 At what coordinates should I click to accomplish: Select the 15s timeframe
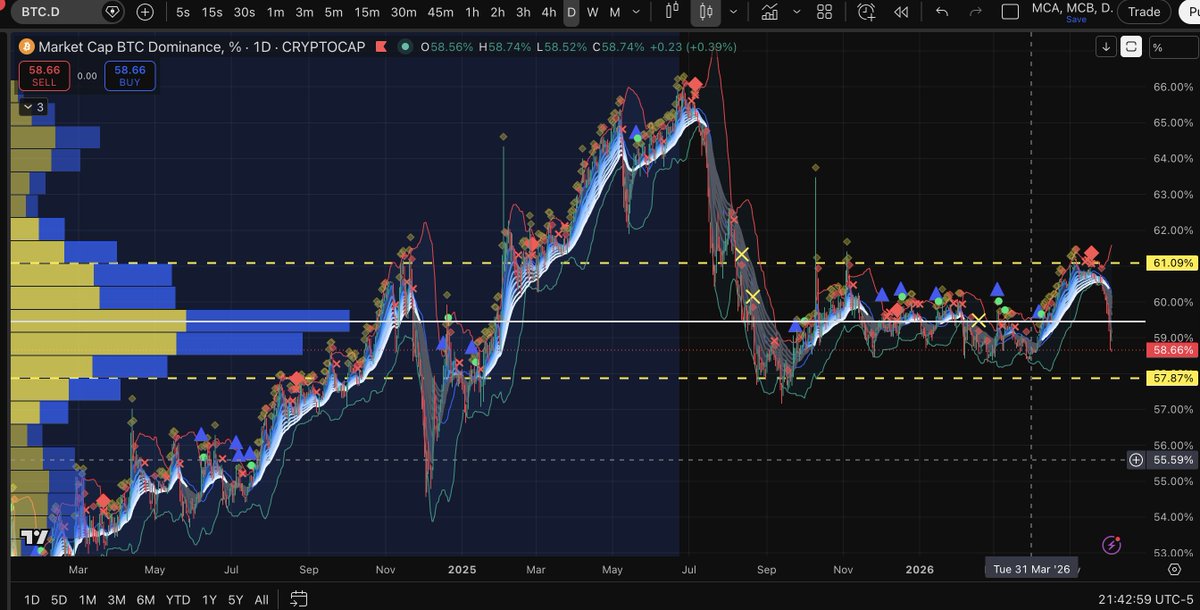212,12
